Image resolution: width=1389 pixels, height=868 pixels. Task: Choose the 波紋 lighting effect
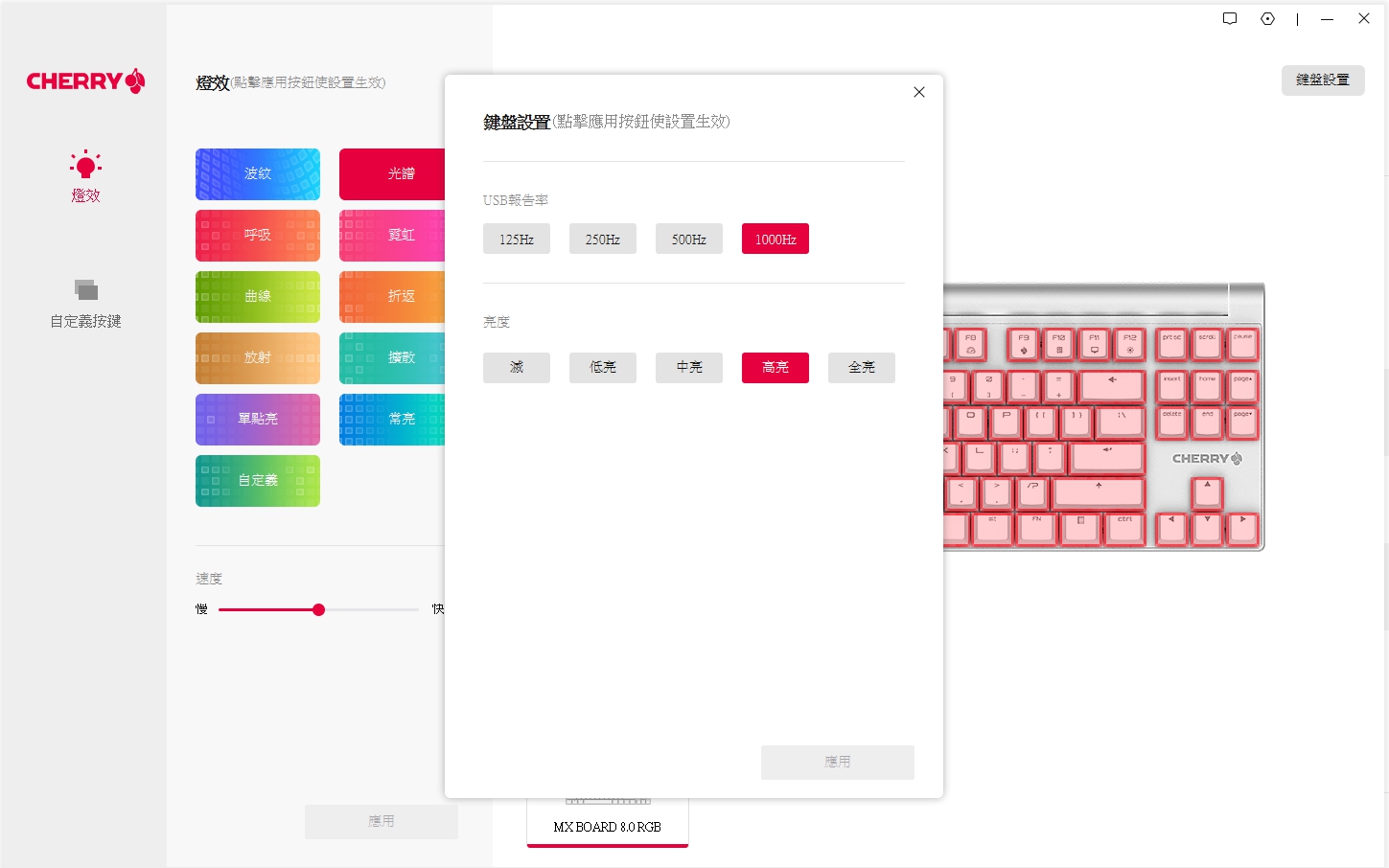258,174
